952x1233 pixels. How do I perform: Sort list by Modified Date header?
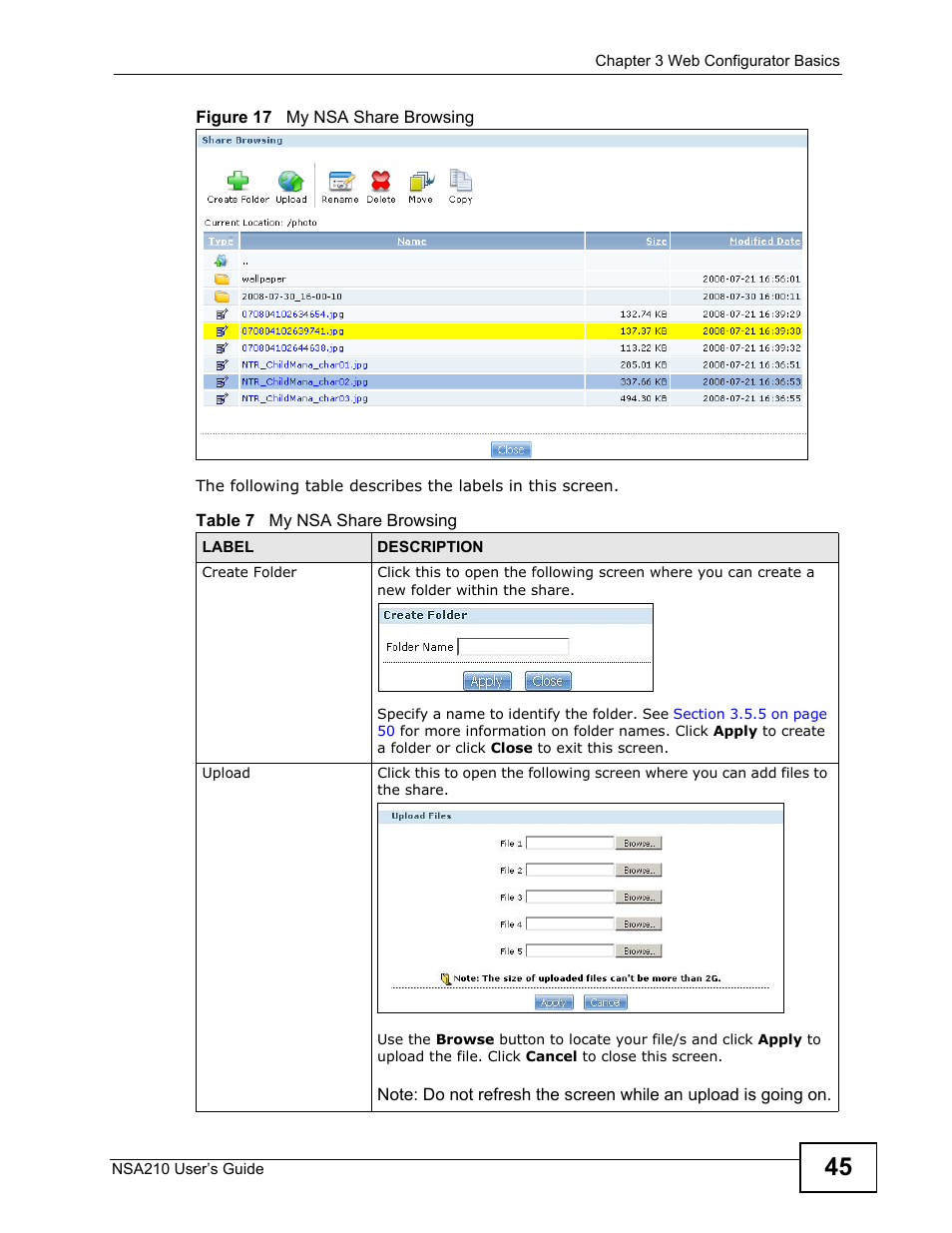764,242
